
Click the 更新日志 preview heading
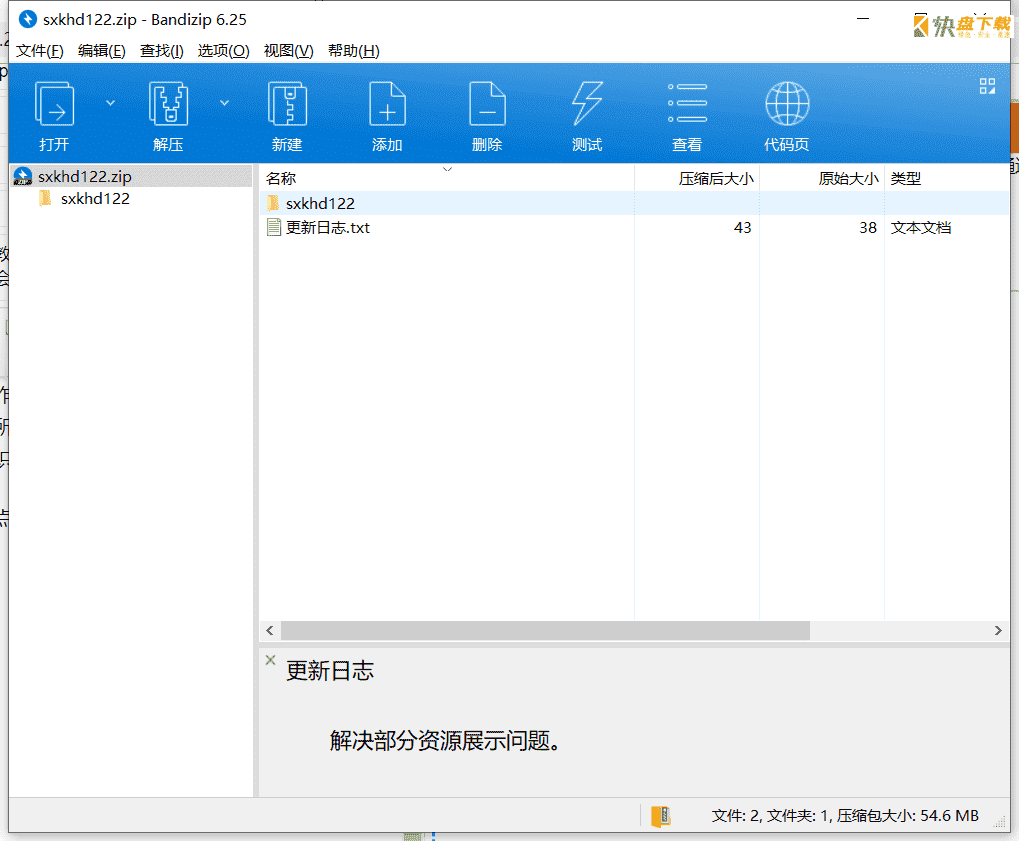330,671
